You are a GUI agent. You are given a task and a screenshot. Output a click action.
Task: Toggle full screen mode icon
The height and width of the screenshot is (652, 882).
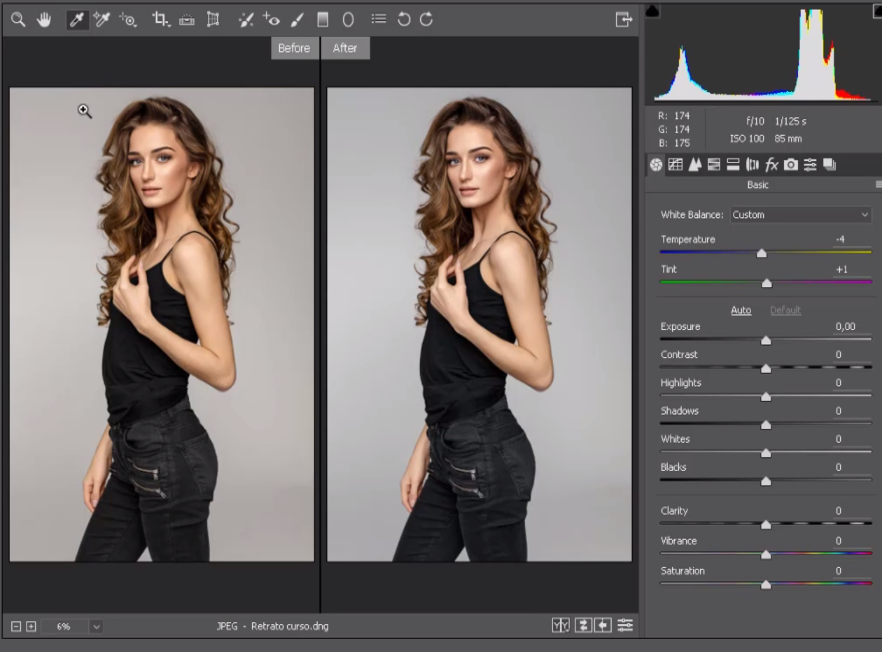click(x=623, y=19)
